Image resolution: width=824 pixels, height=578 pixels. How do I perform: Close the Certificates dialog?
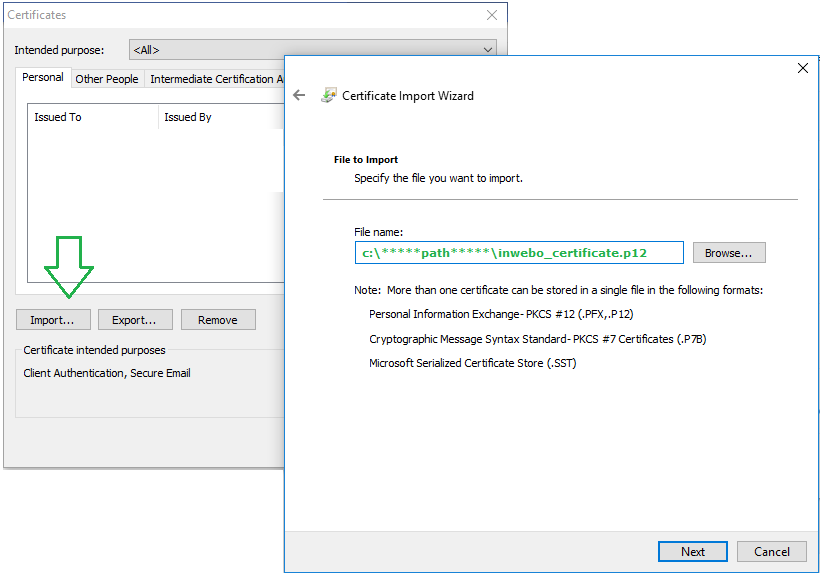coord(491,16)
